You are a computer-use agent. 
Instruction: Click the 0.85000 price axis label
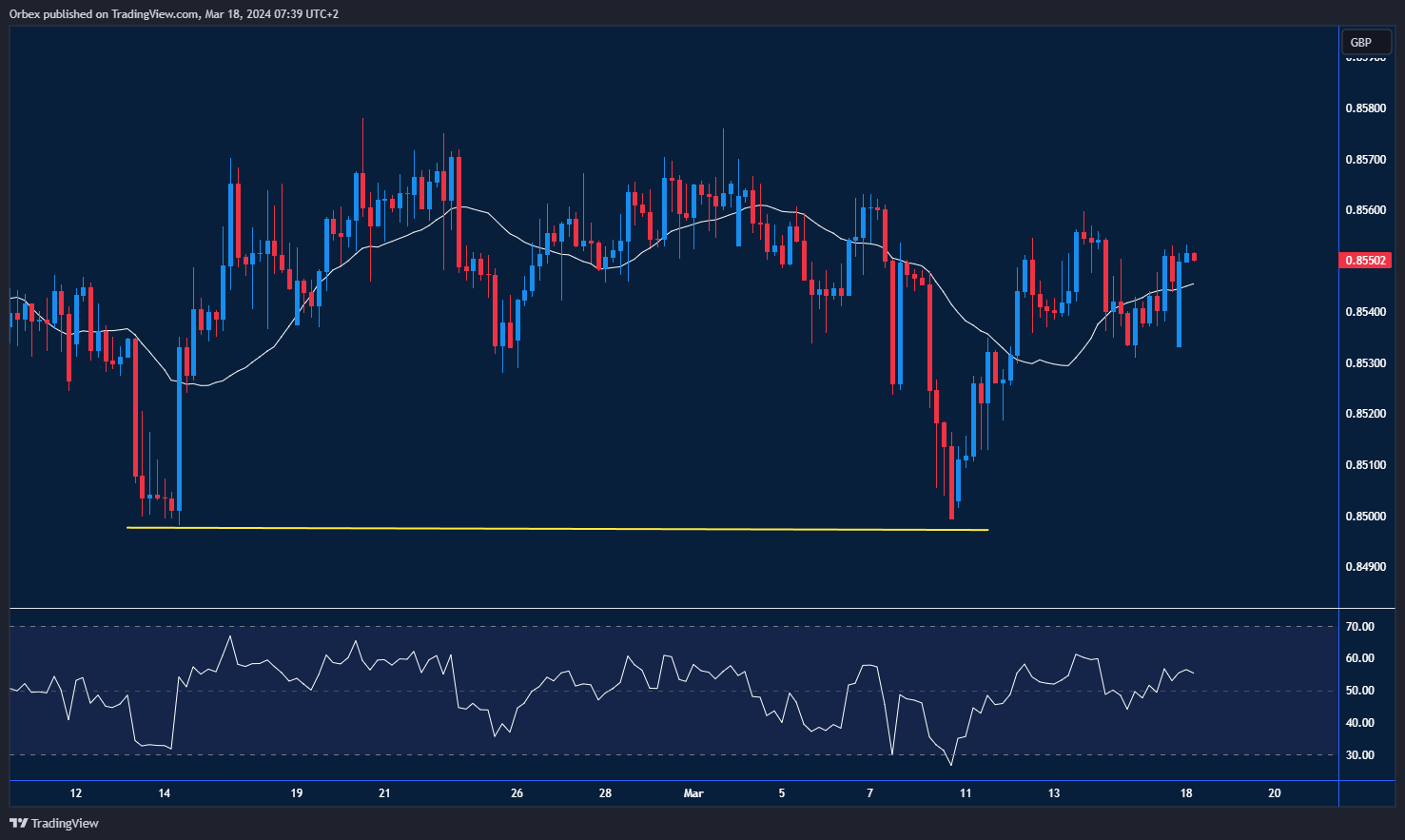click(x=1365, y=517)
